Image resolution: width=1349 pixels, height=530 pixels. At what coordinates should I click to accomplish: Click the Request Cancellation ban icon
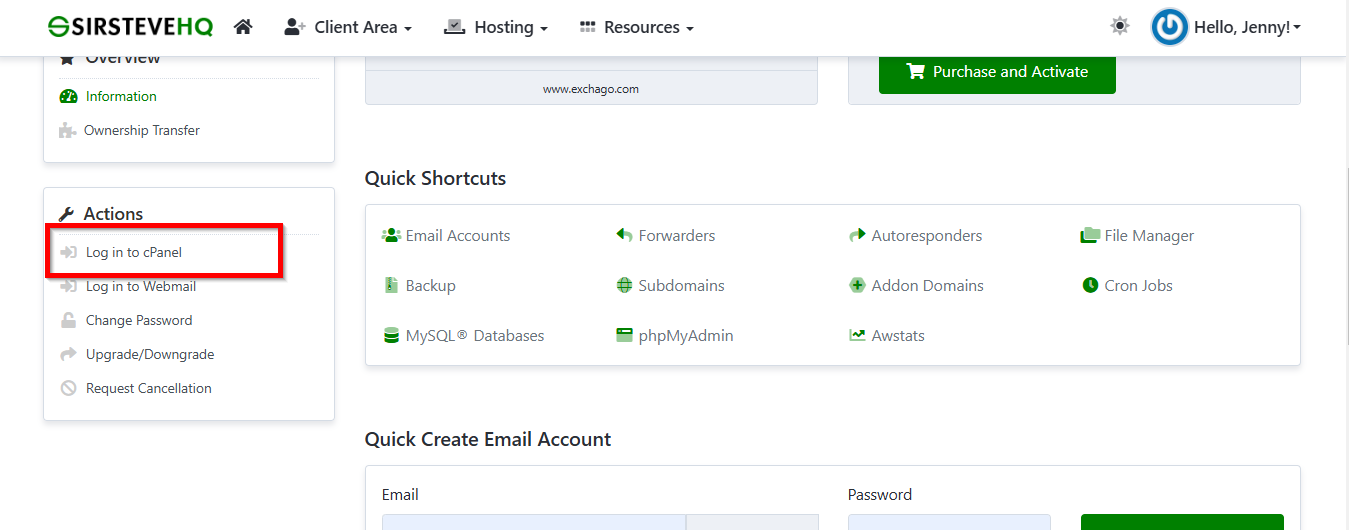(x=68, y=388)
